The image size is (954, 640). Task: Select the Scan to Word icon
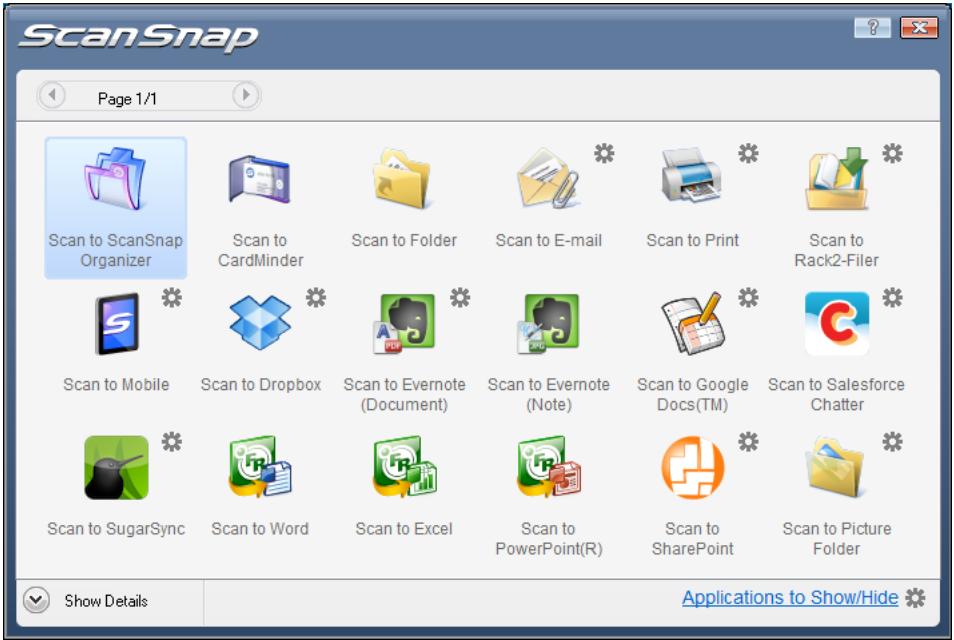[260, 467]
